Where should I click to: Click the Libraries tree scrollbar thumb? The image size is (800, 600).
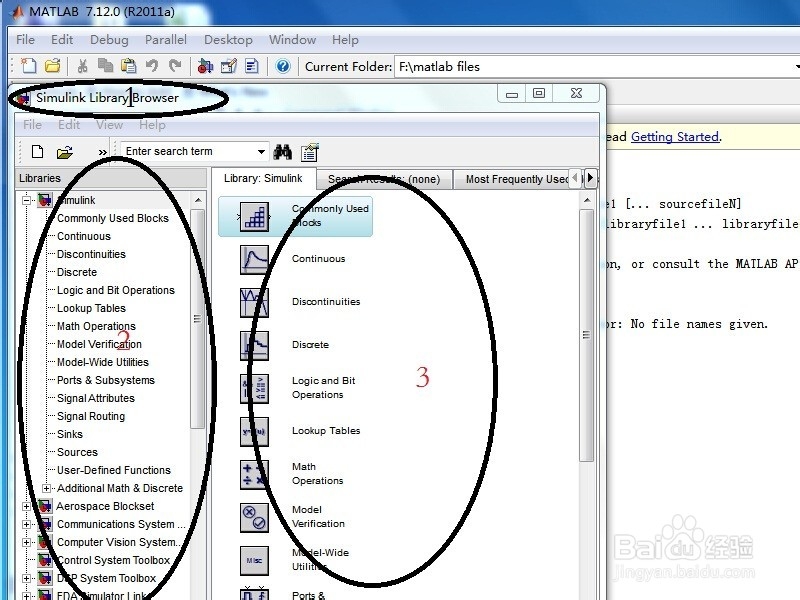pos(197,319)
